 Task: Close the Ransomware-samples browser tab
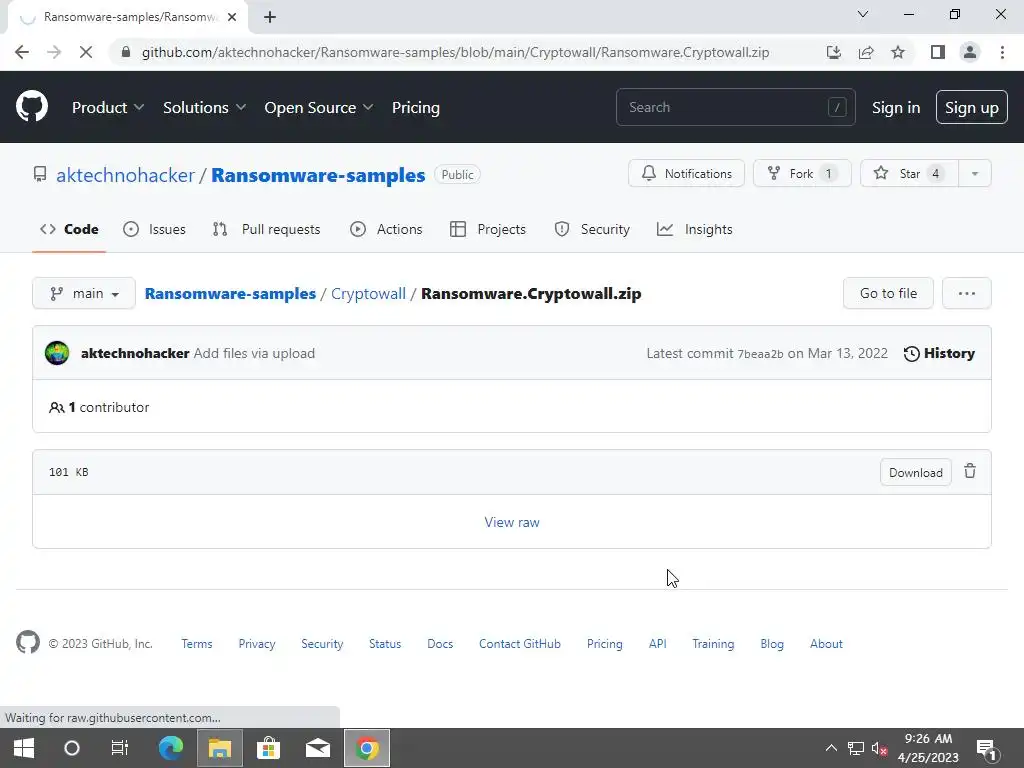tap(232, 17)
